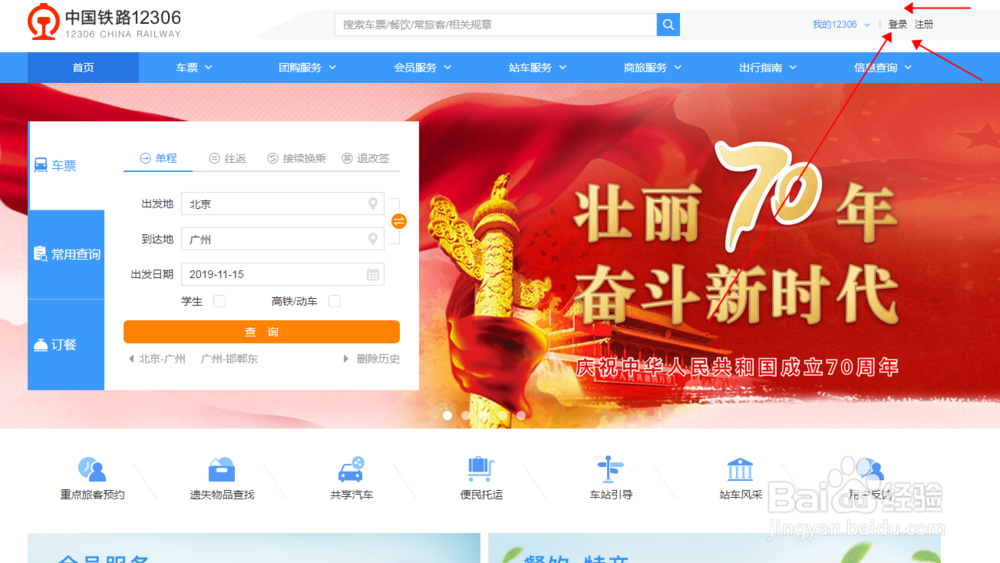1000x563 pixels.
Task: Select the 接续换乘 trip type tab
Action: coord(297,158)
